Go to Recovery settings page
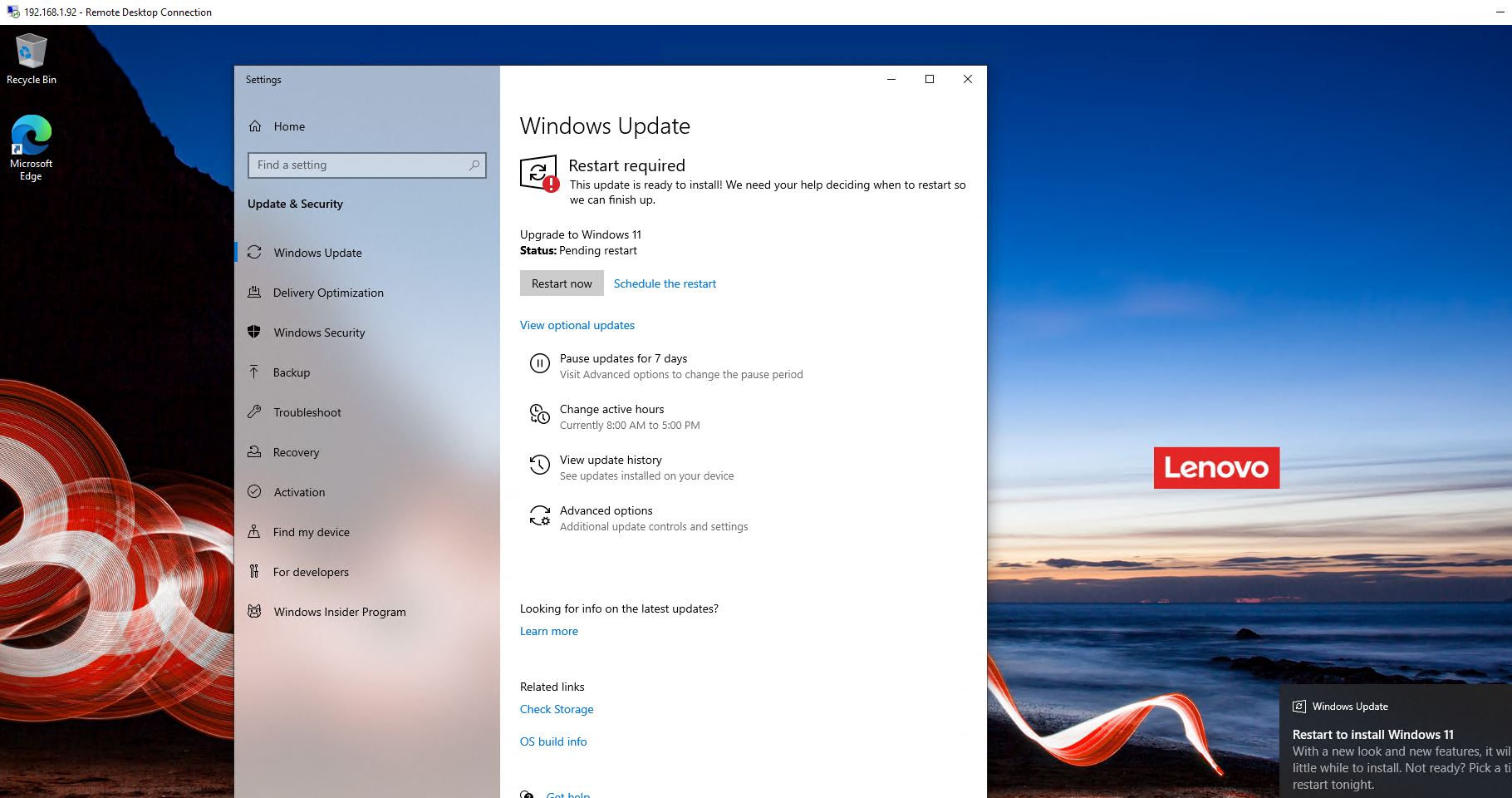This screenshot has width=1512, height=798. click(296, 452)
